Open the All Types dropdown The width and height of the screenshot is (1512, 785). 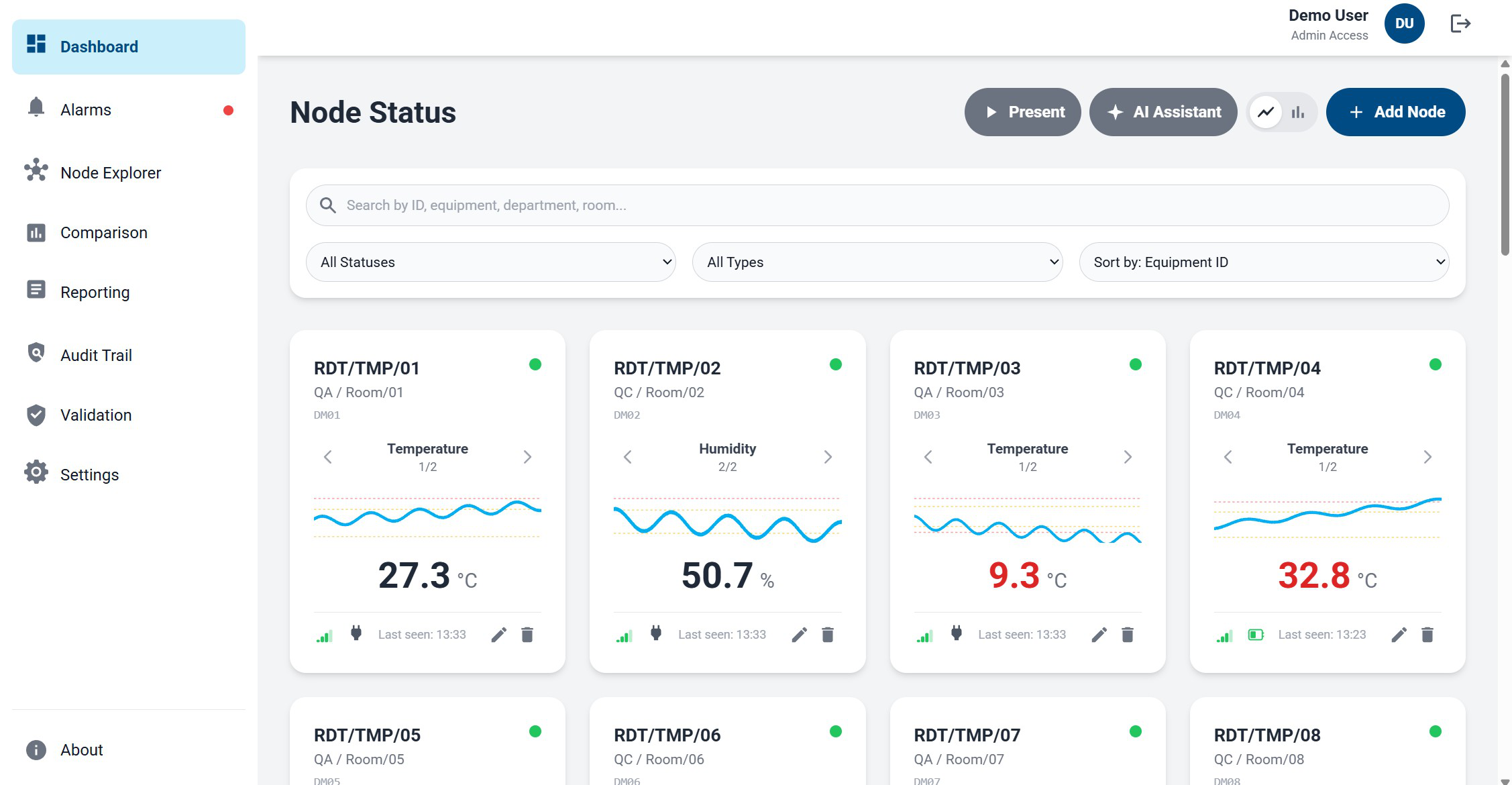[x=877, y=262]
